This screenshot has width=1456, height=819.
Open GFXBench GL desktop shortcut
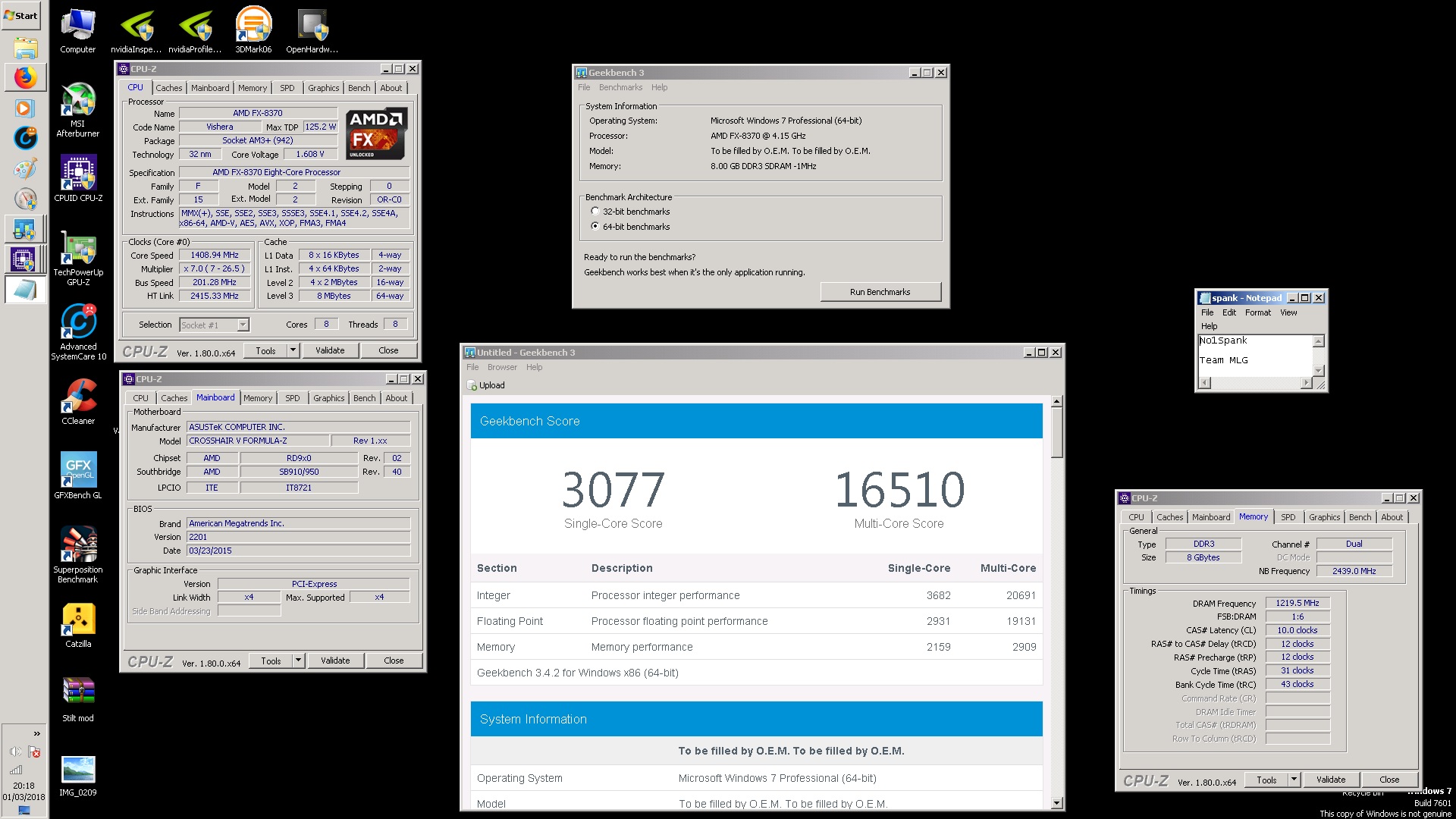(78, 475)
